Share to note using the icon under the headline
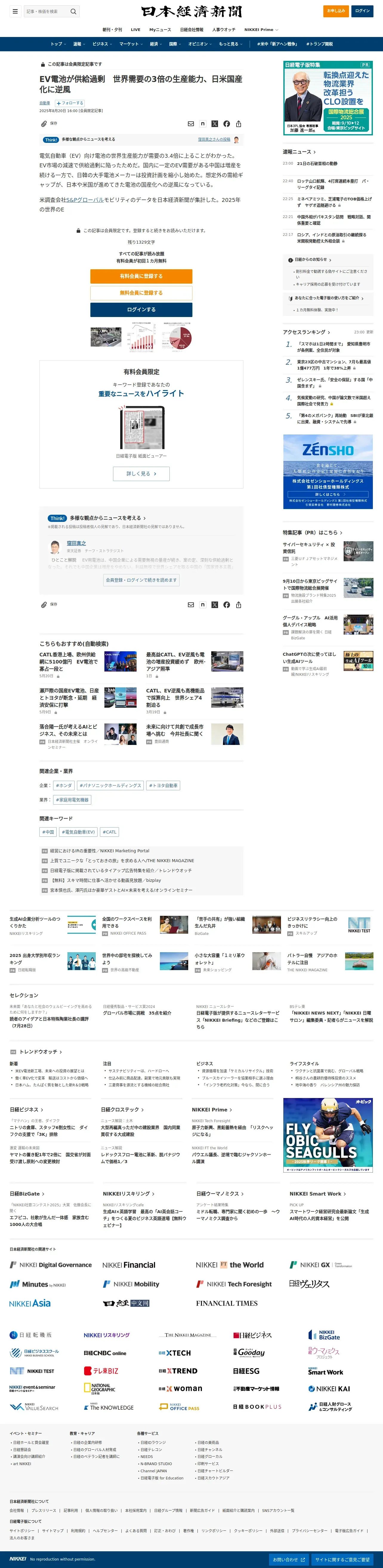This screenshot has width=383, height=1568. 203,123
